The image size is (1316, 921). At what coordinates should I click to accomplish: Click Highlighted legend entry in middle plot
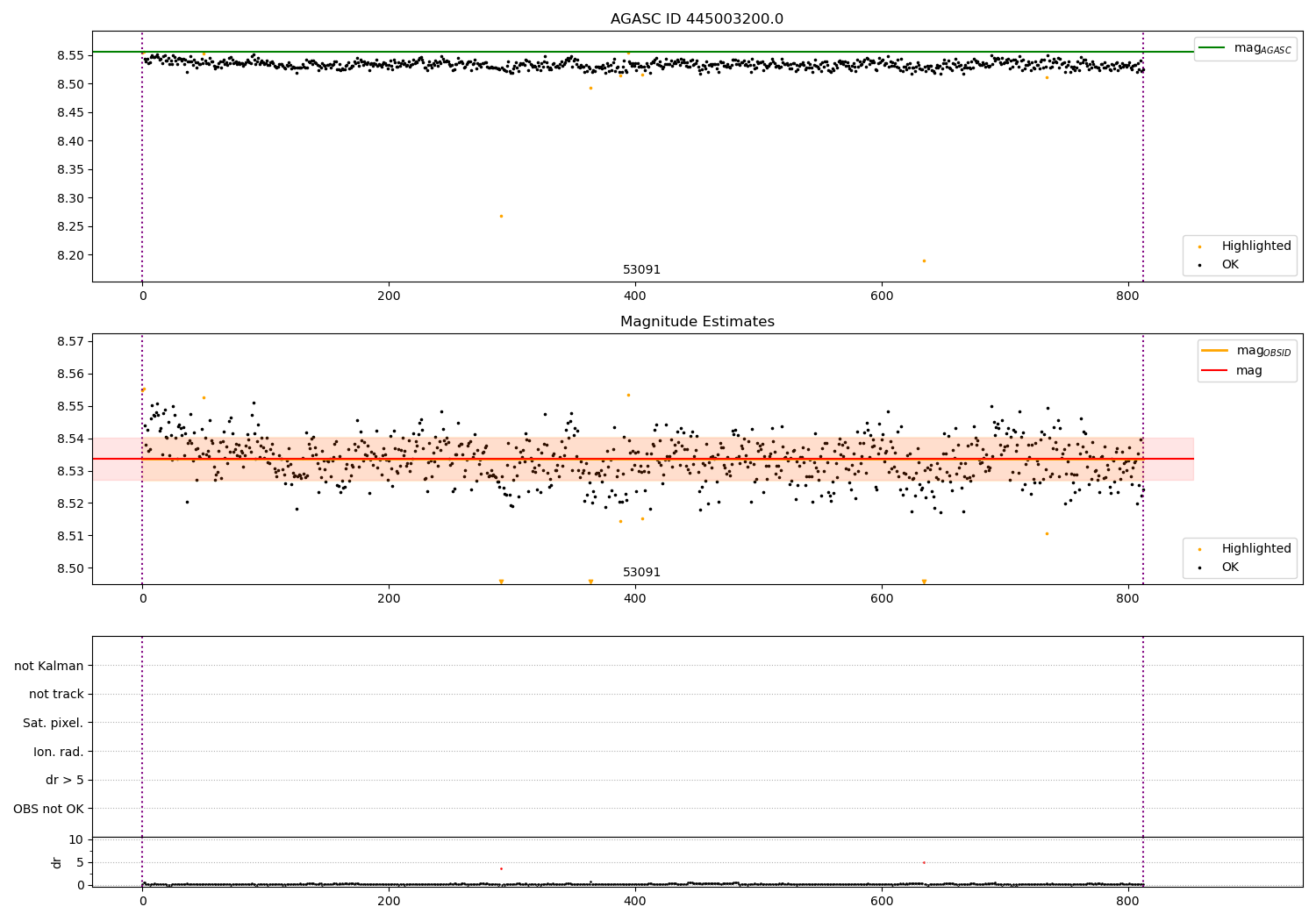pos(1239,548)
